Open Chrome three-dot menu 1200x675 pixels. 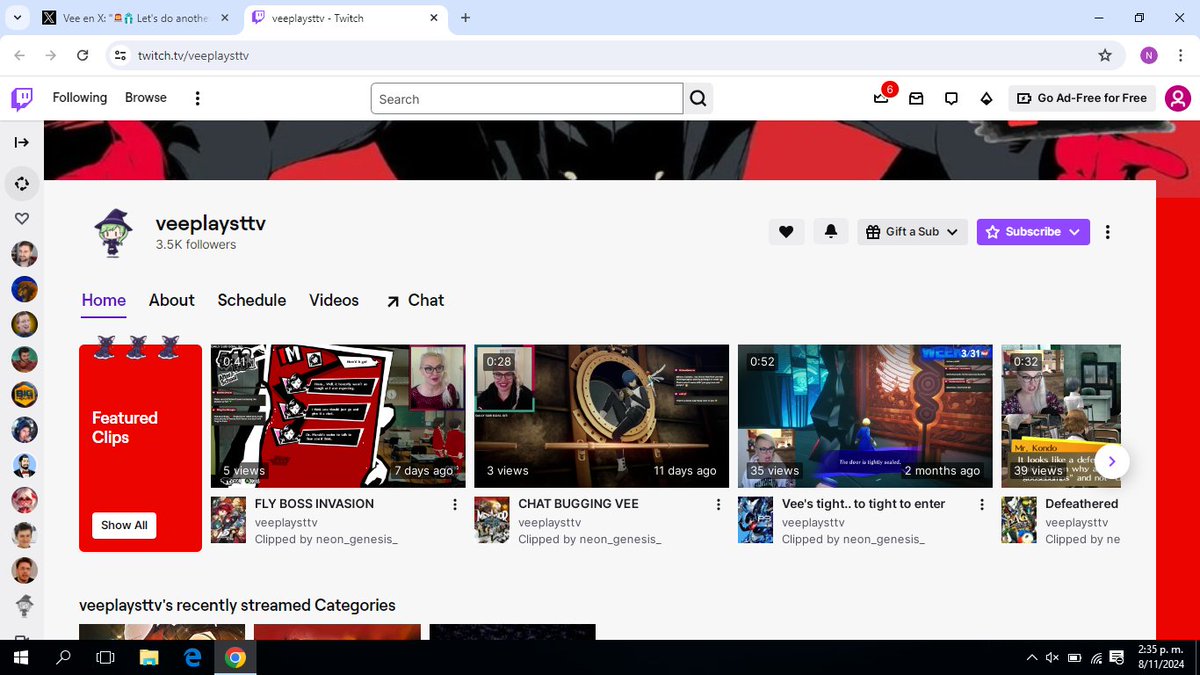[x=1178, y=55]
